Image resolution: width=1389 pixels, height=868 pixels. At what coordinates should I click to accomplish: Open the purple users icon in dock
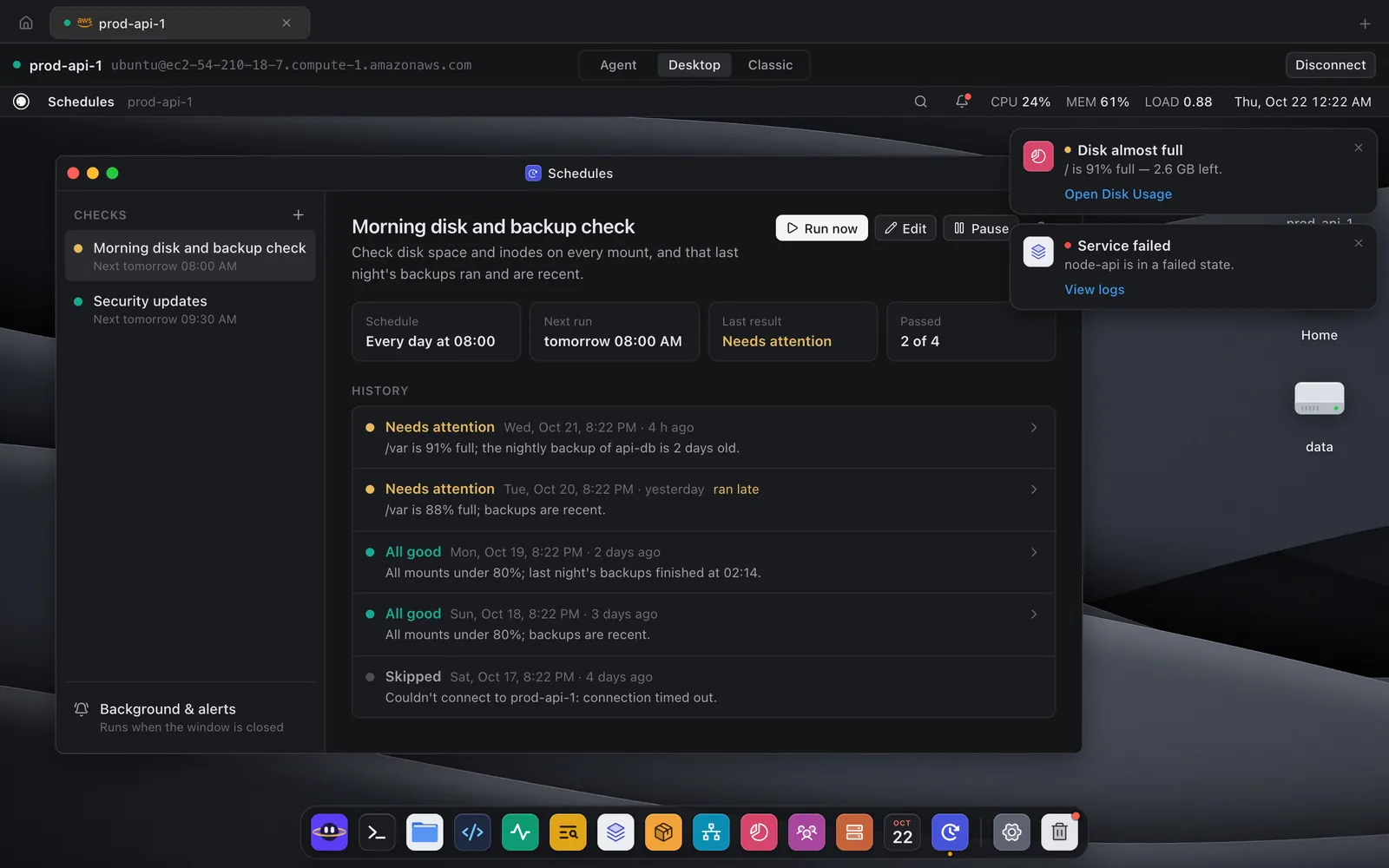pyautogui.click(x=806, y=832)
